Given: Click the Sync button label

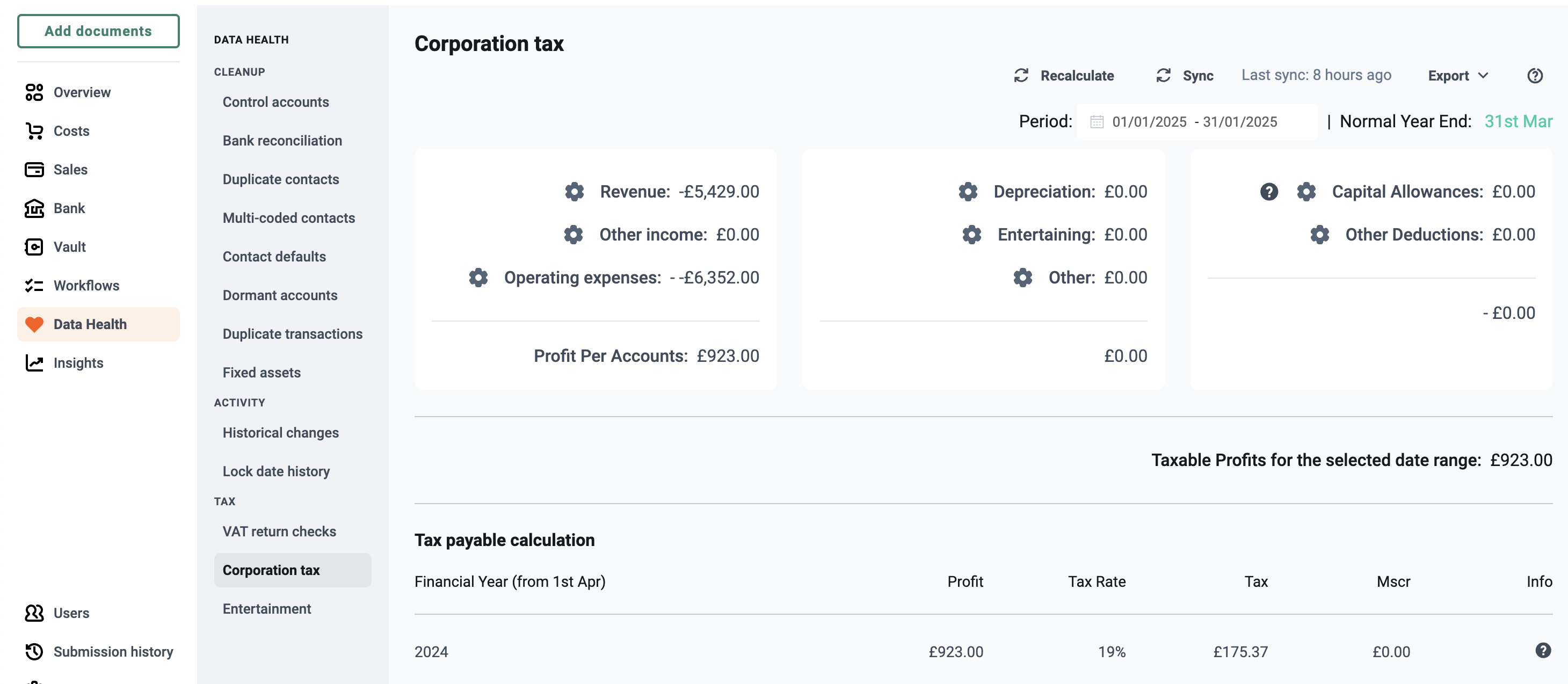Looking at the screenshot, I should coord(1198,76).
